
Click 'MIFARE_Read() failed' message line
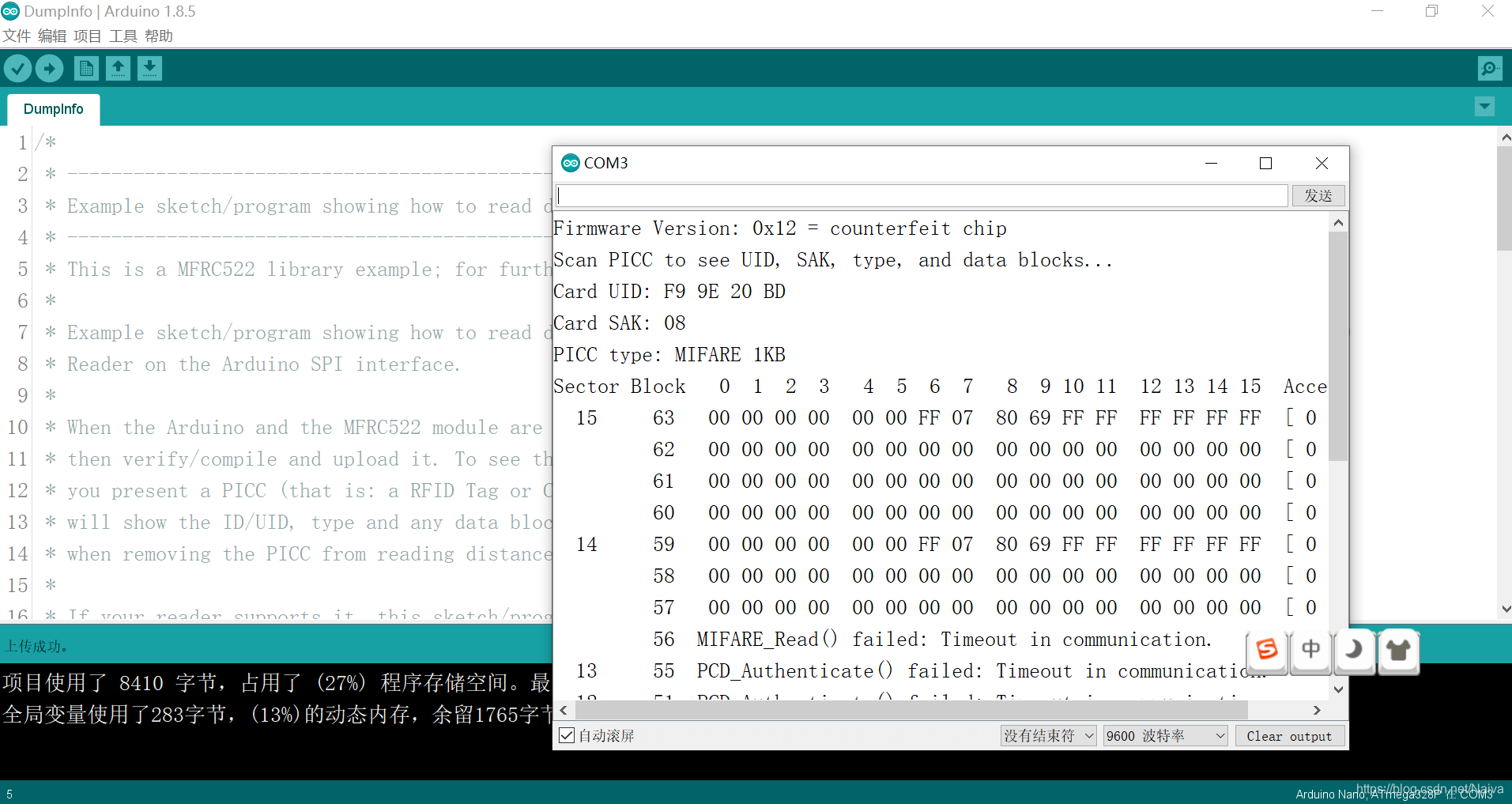[x=954, y=640]
